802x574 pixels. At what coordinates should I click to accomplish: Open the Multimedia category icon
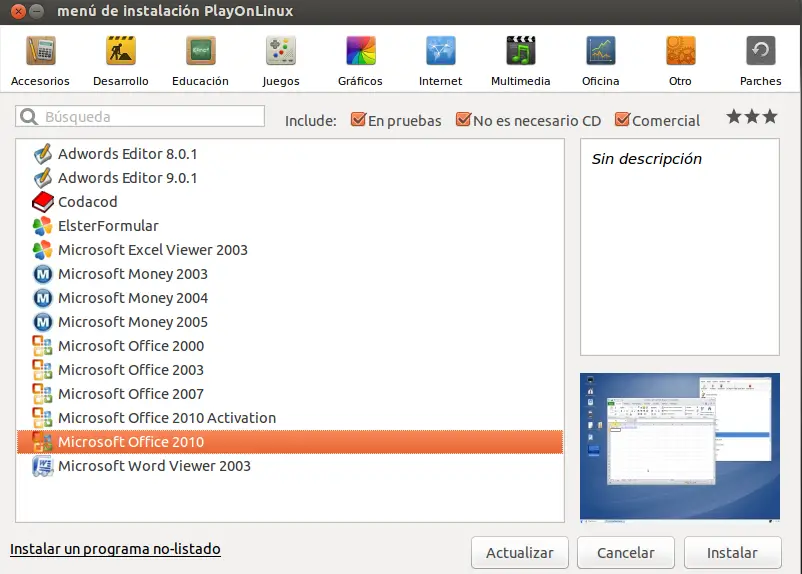point(521,51)
